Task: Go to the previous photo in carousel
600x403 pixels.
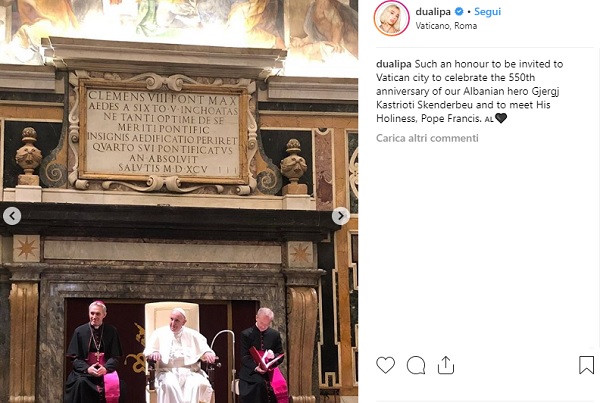Action: pyautogui.click(x=12, y=216)
